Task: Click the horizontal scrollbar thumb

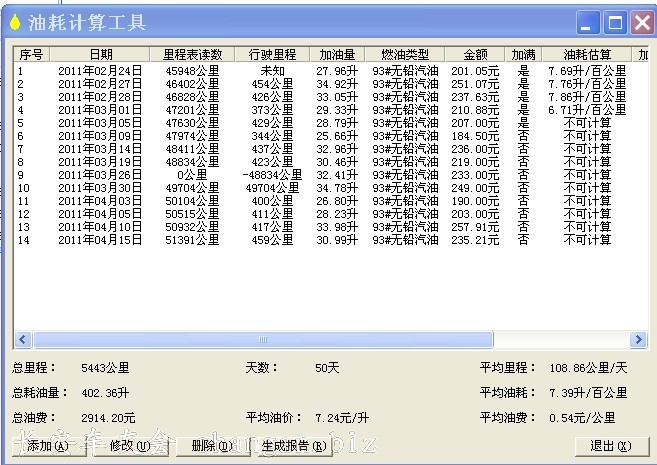Action: (263, 339)
